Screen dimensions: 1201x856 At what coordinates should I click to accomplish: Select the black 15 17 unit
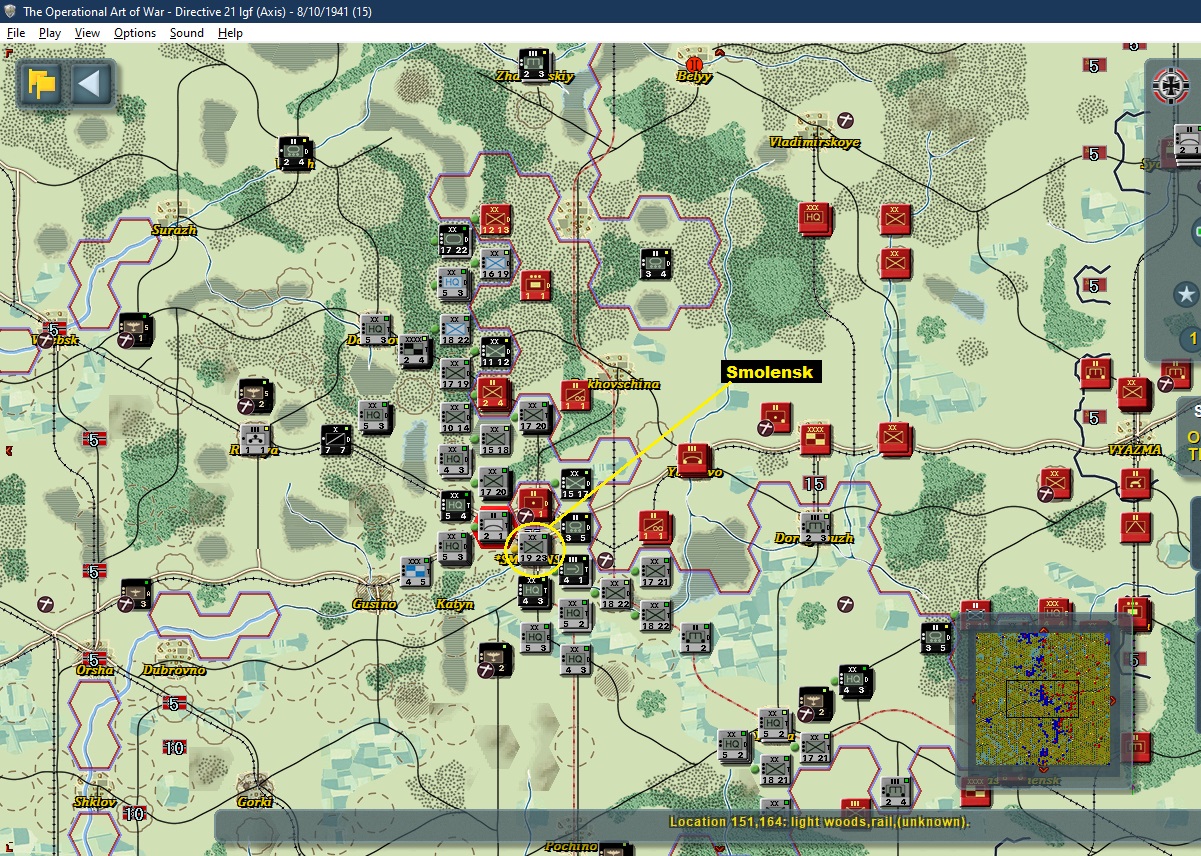click(x=575, y=483)
